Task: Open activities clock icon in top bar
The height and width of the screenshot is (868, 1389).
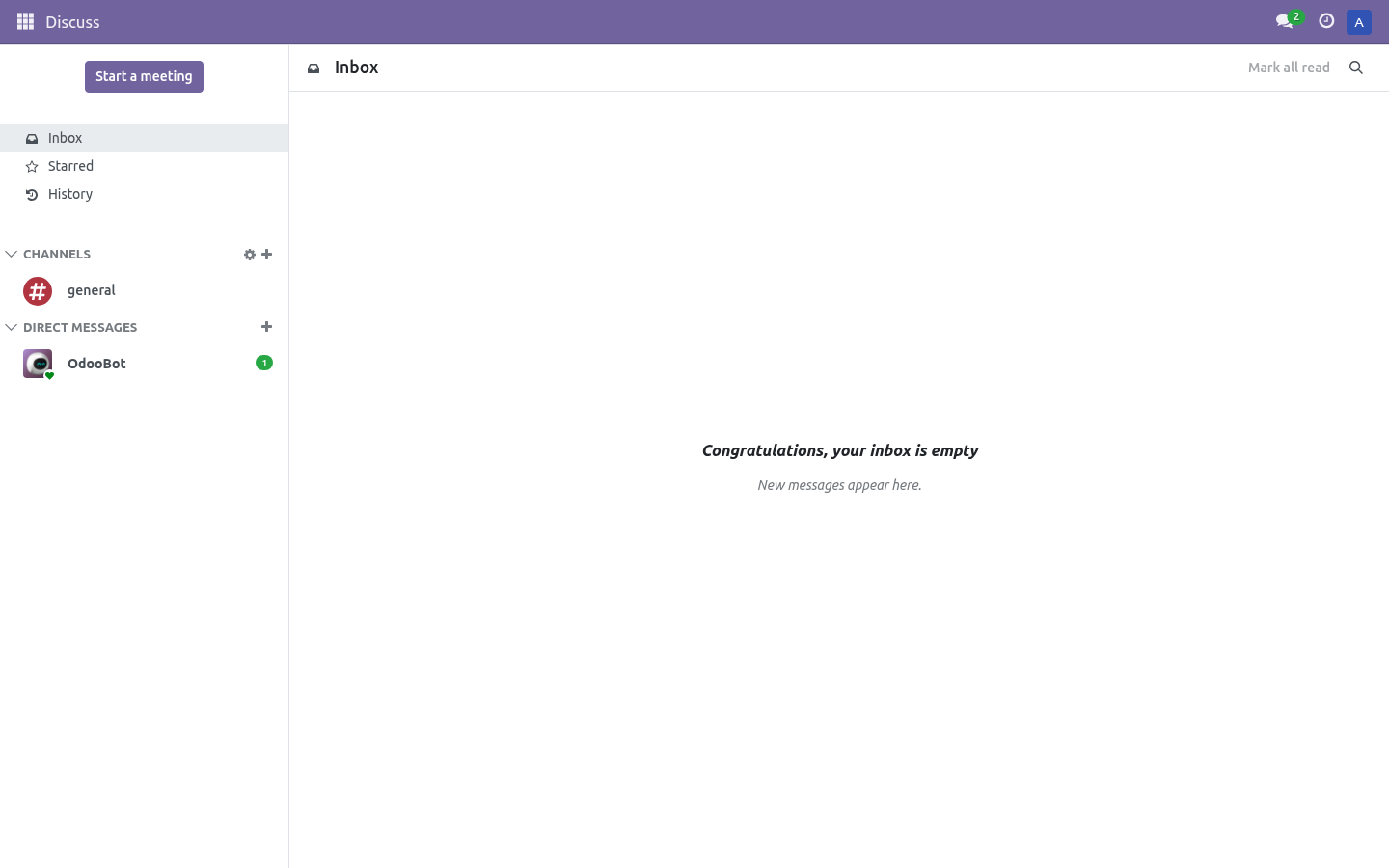Action: pyautogui.click(x=1326, y=21)
